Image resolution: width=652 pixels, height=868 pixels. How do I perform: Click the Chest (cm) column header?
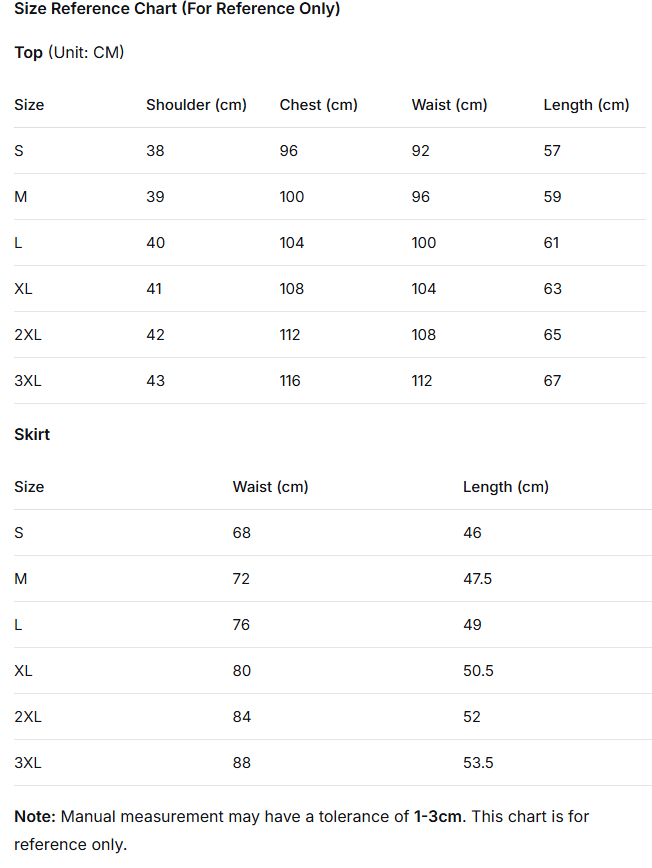[318, 105]
